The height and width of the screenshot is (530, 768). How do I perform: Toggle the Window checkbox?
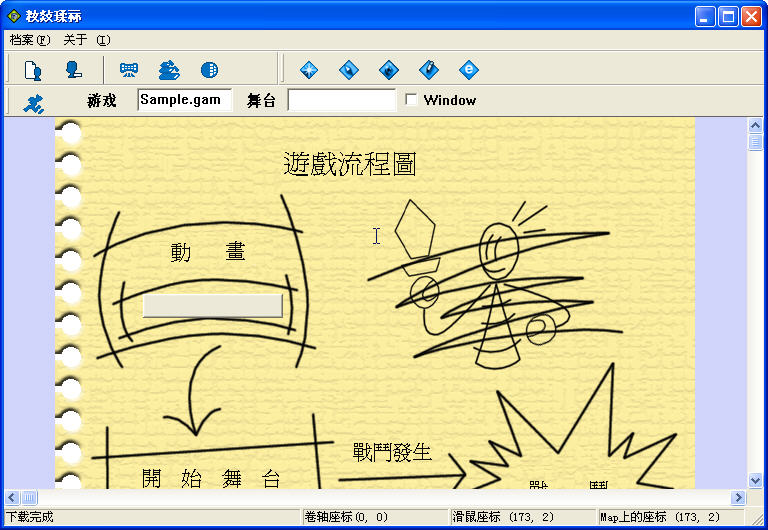(x=411, y=99)
